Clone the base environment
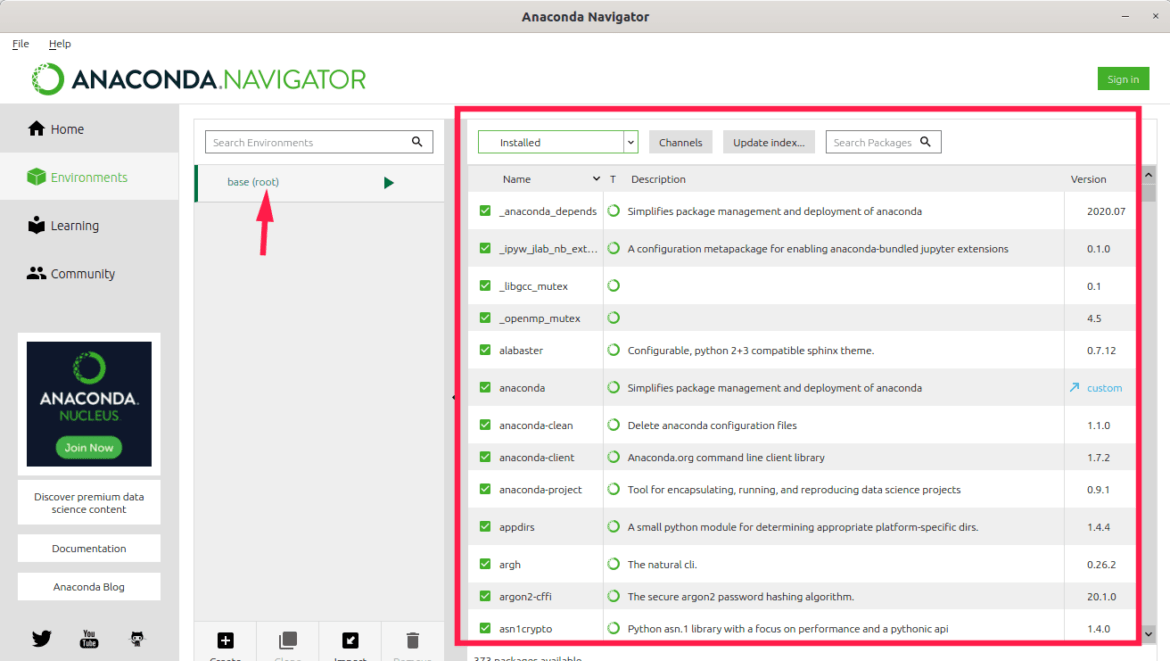Screen dimensions: 1170x661 pos(287,641)
